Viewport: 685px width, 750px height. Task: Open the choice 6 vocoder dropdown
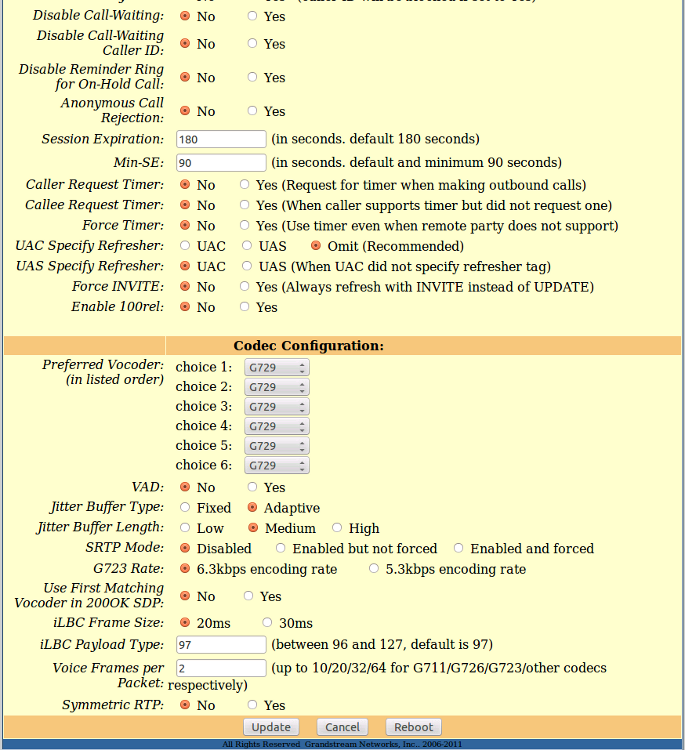pyautogui.click(x=277, y=465)
